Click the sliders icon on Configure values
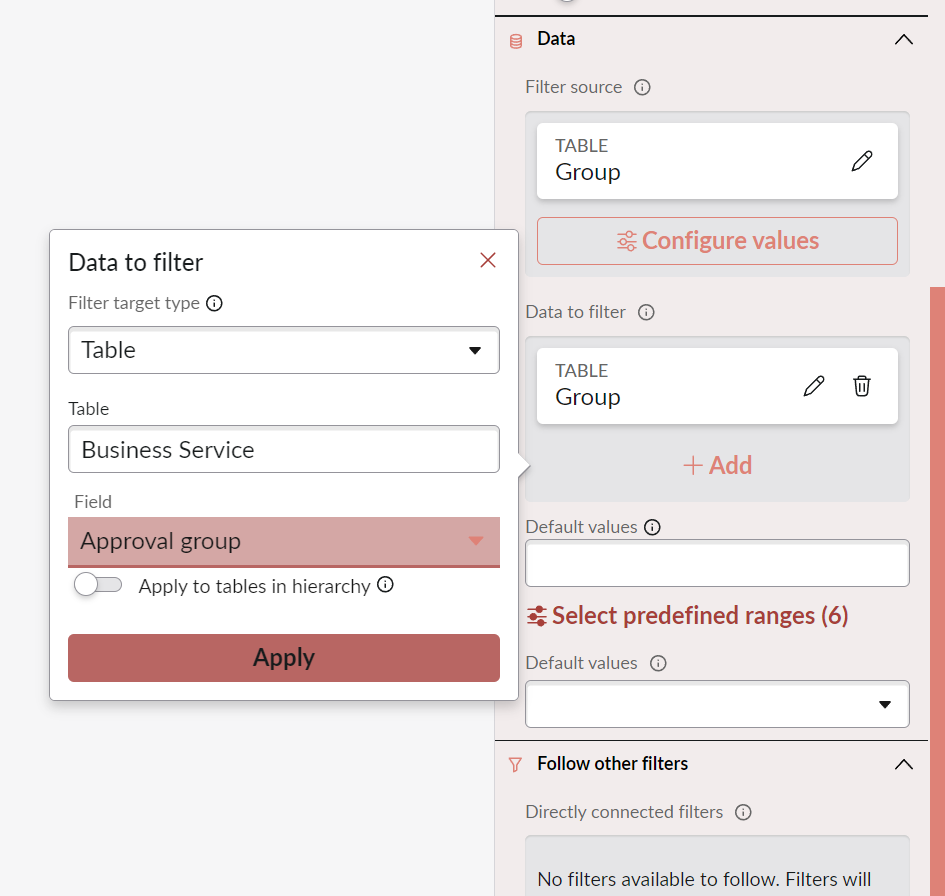Screen dimensions: 945x896 click(x=627, y=241)
